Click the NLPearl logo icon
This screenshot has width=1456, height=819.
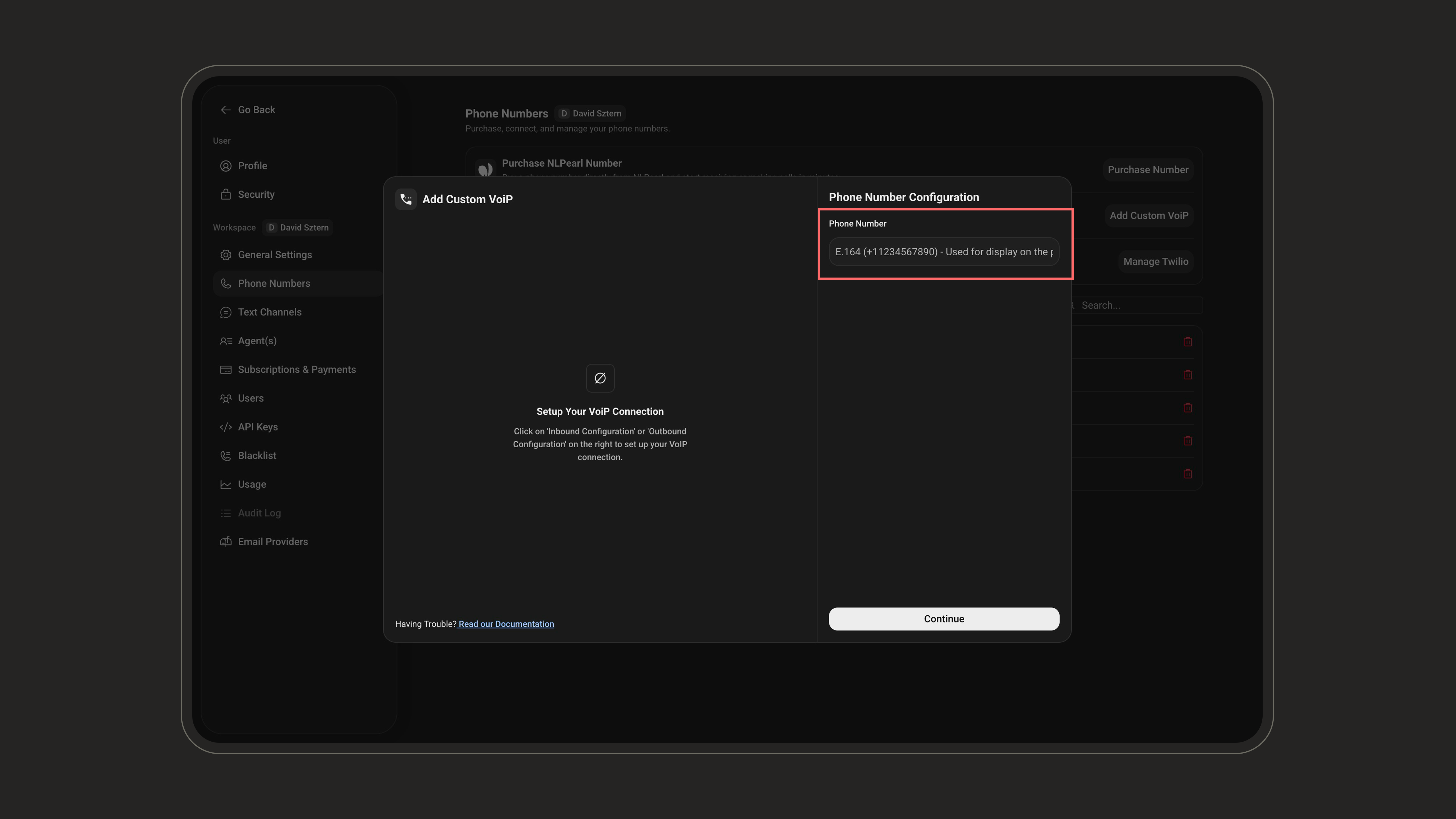point(485,169)
